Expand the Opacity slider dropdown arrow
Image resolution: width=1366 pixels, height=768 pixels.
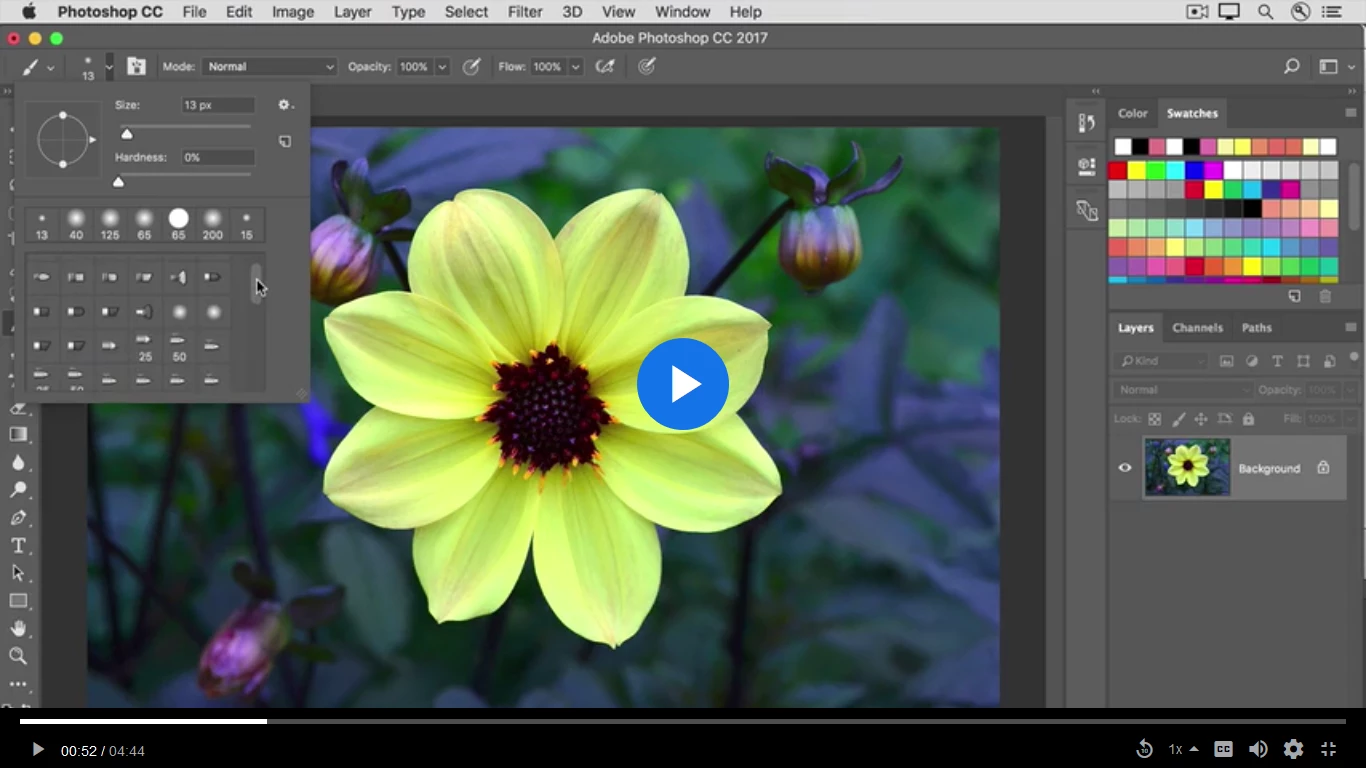click(442, 67)
